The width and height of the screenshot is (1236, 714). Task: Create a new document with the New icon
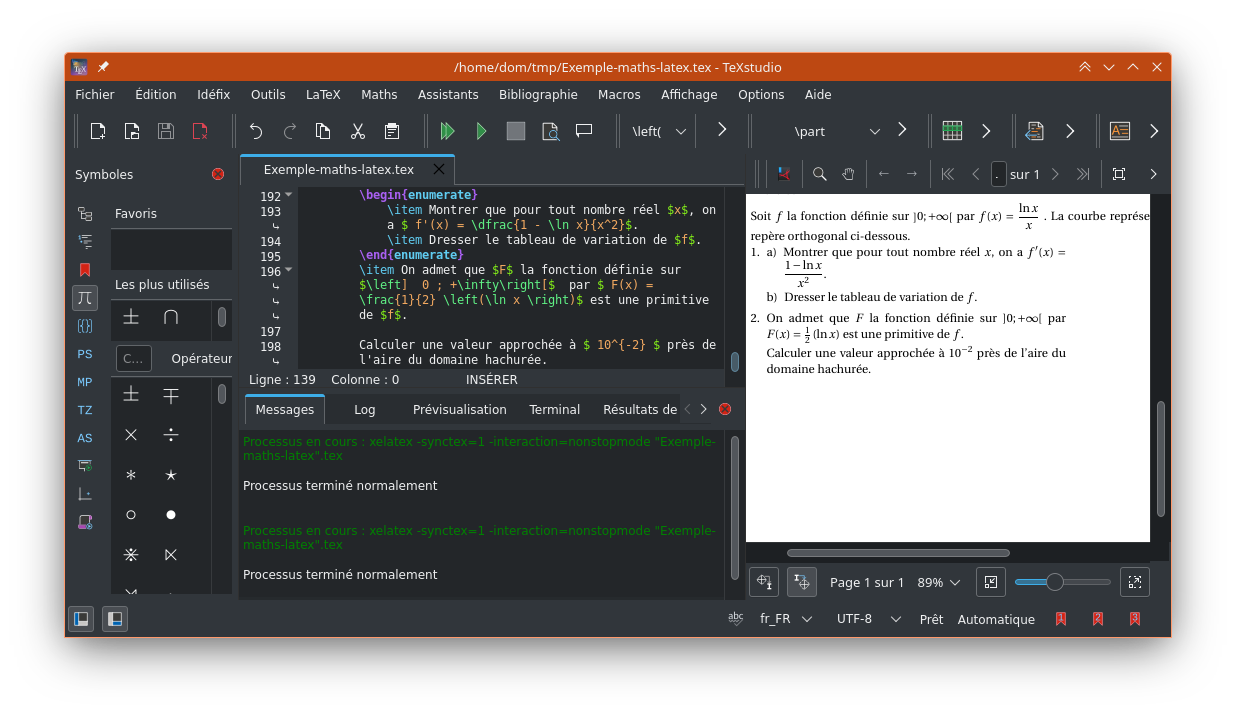coord(98,131)
